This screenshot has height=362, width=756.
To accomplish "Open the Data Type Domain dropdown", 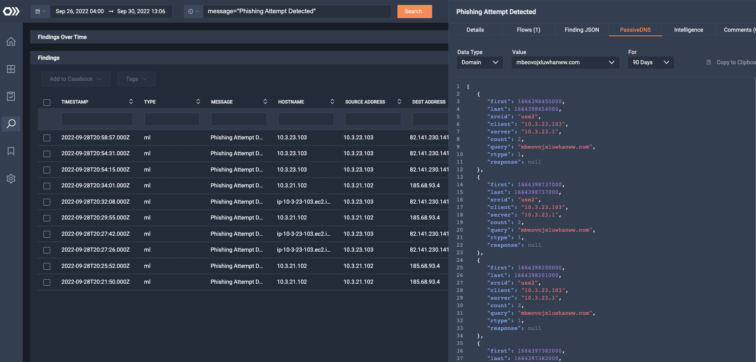I will (x=480, y=63).
